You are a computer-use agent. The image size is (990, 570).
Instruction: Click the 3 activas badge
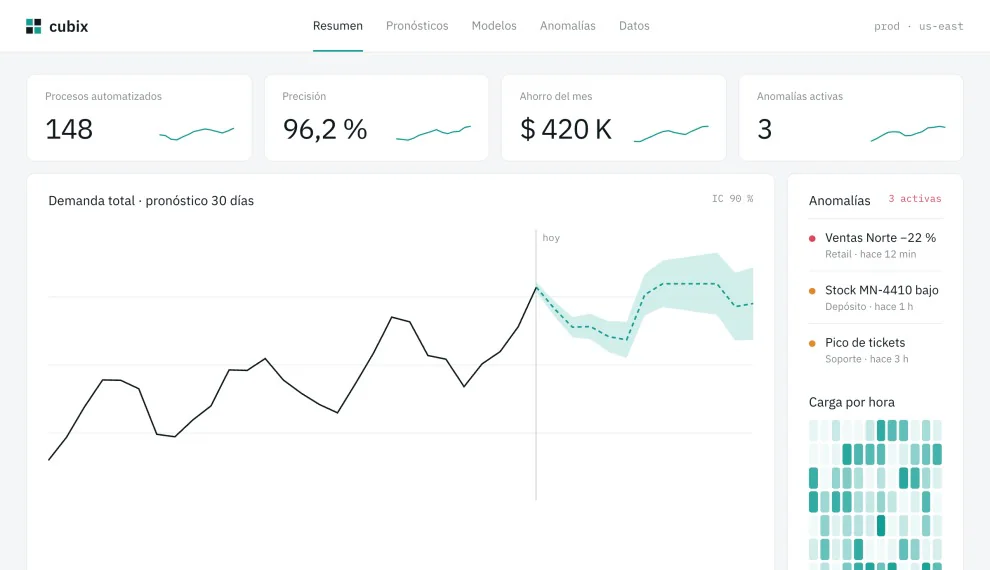tap(915, 199)
